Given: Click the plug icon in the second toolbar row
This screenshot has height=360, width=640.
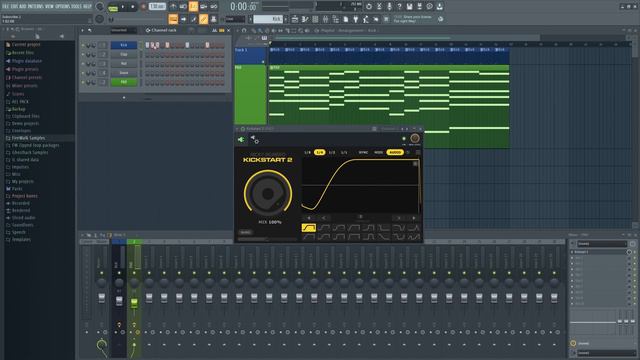Looking at the screenshot, I should coord(356,19).
